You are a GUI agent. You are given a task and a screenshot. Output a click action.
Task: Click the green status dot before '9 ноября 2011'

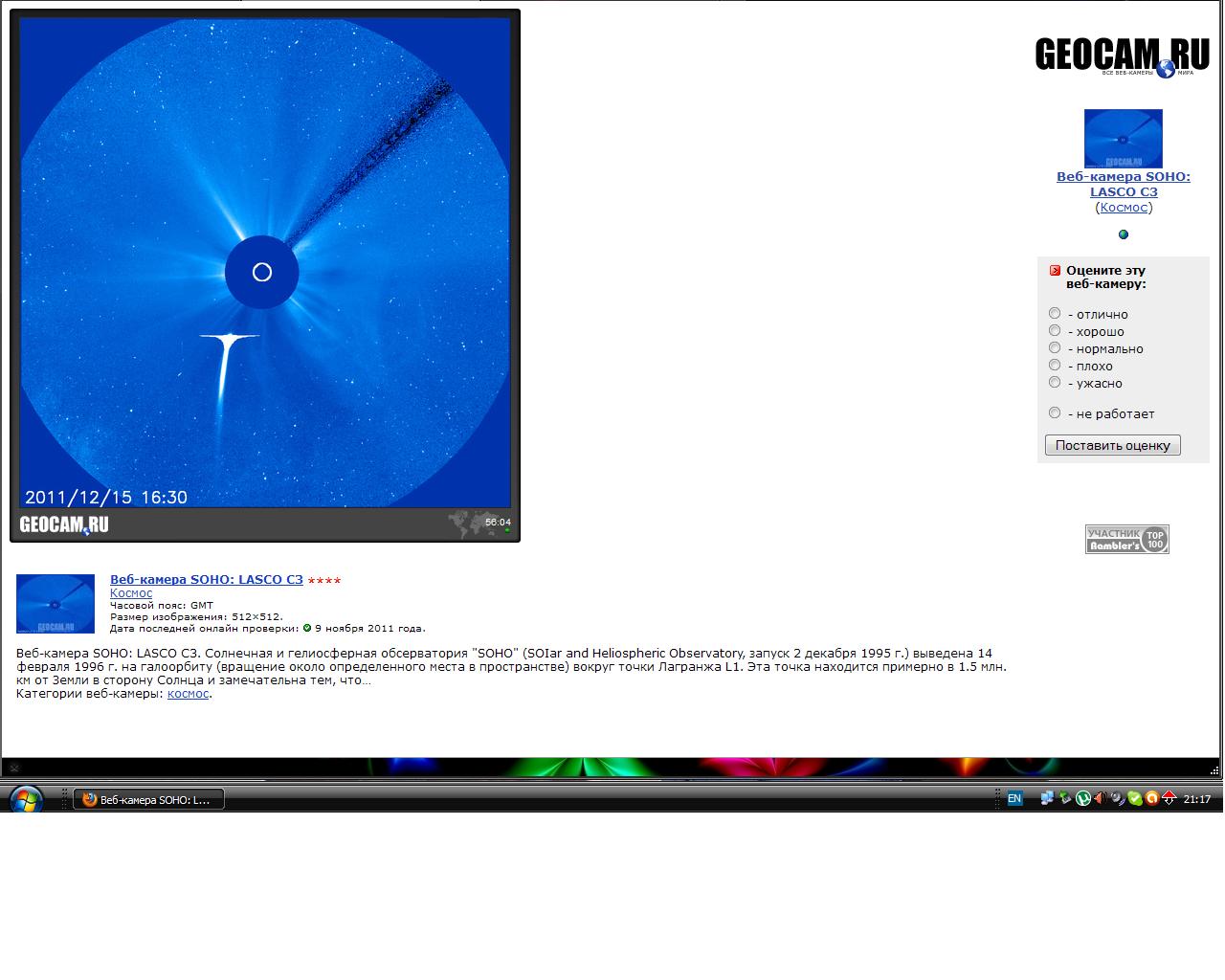307,629
